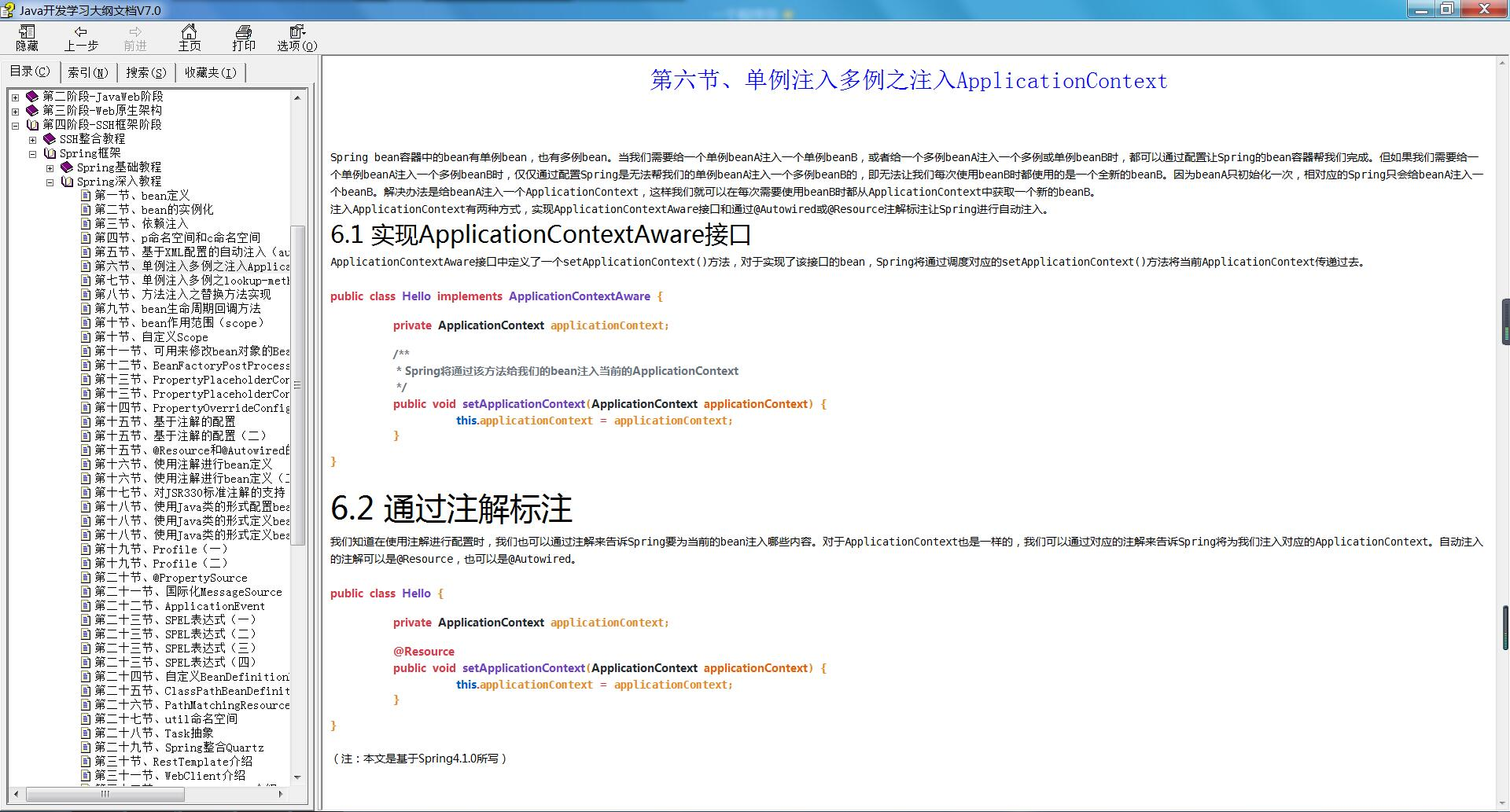Open the 主页 (Home) toolbar icon
Image resolution: width=1510 pixels, height=812 pixels.
point(190,38)
